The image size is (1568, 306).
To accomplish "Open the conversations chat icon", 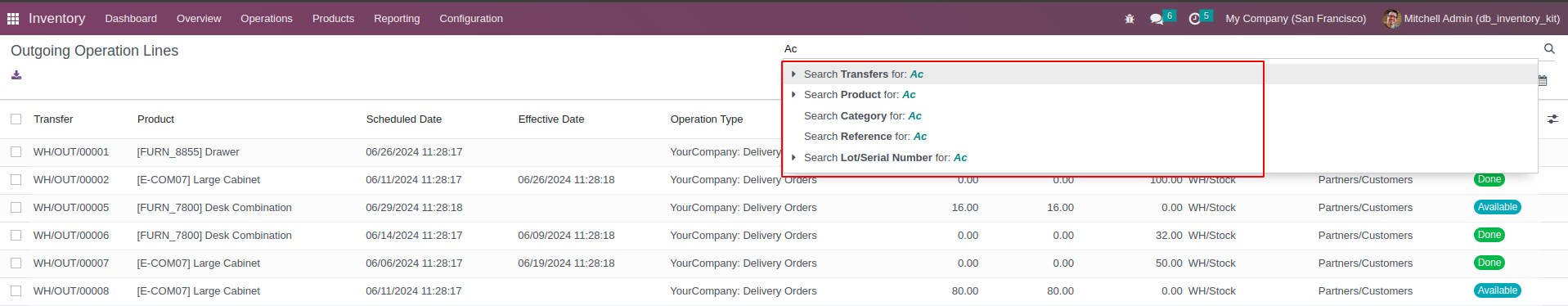I will (x=1157, y=18).
